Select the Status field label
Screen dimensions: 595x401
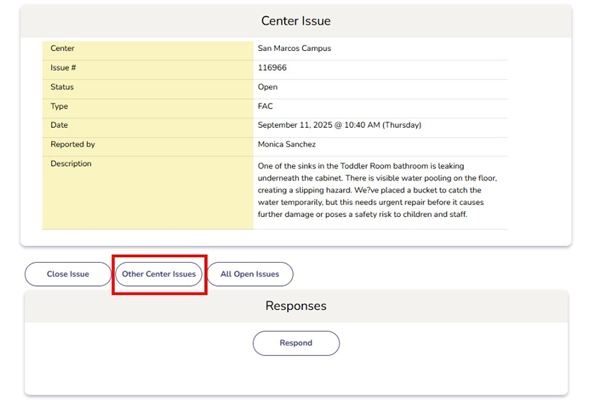click(x=62, y=87)
